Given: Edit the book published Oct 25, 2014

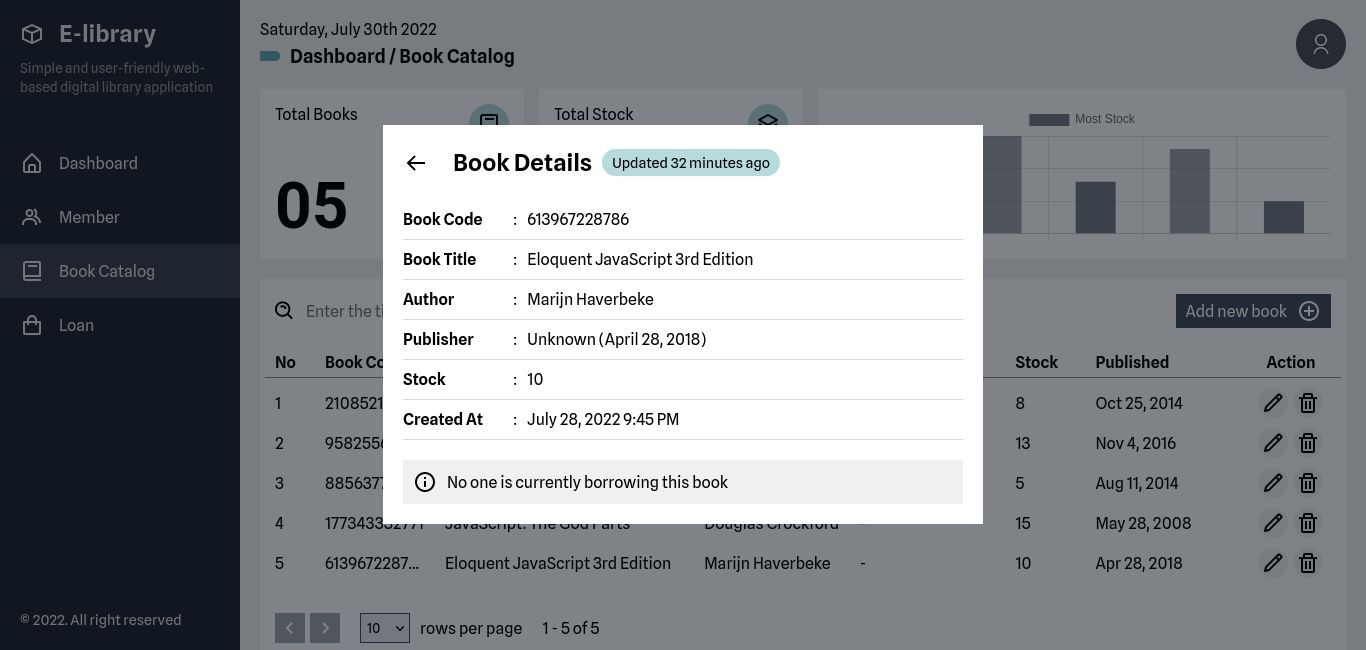Looking at the screenshot, I should tap(1272, 403).
